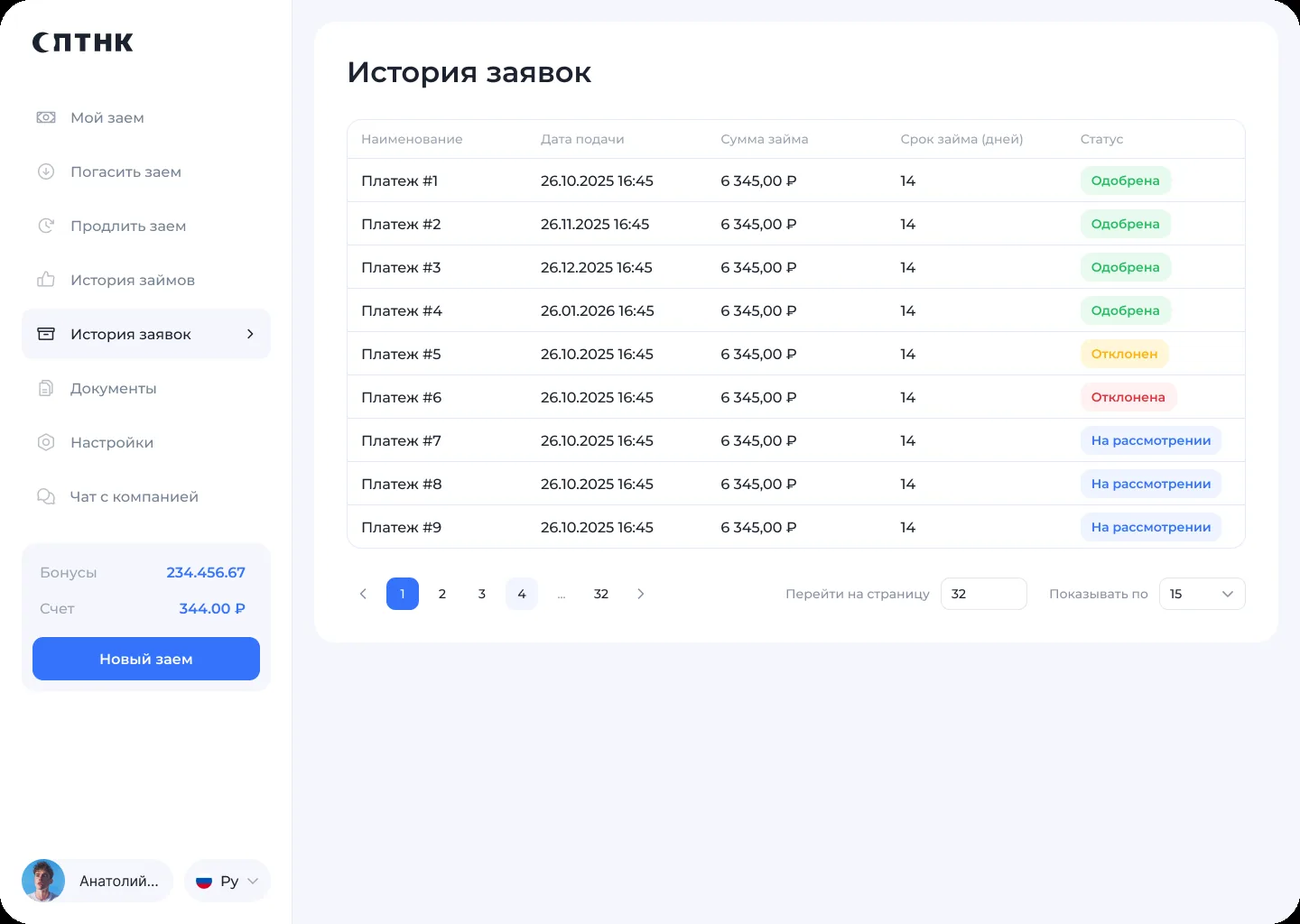Viewport: 1300px width, 924px height.
Task: Click the Дата подачи column header
Action: (582, 139)
